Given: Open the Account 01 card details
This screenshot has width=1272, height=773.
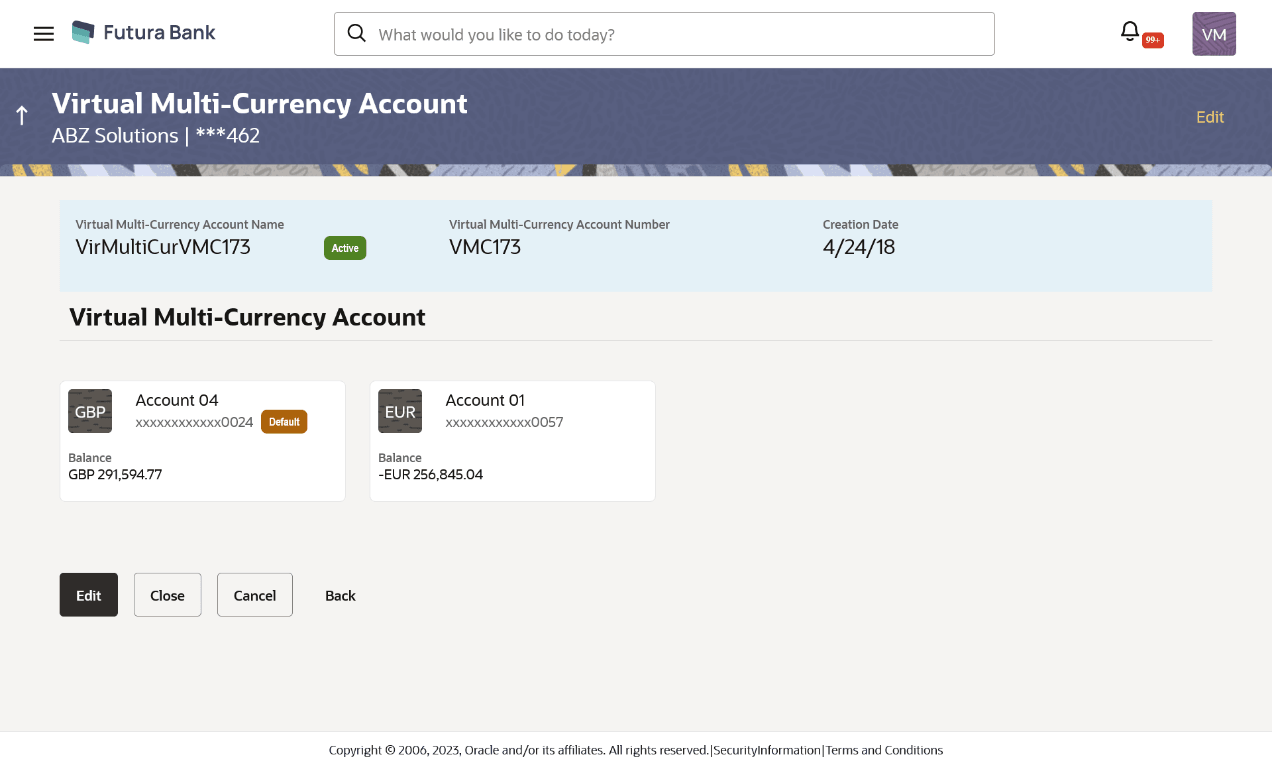Looking at the screenshot, I should (512, 440).
